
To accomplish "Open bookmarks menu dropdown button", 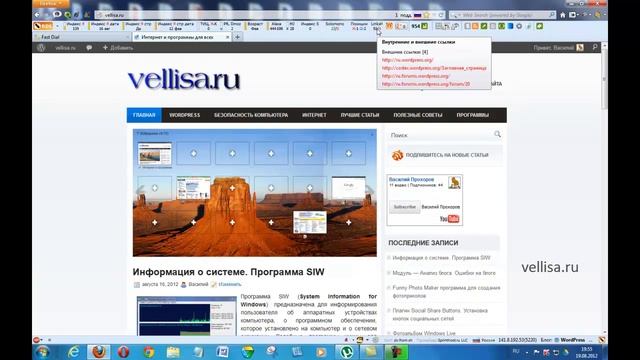I will tap(574, 15).
